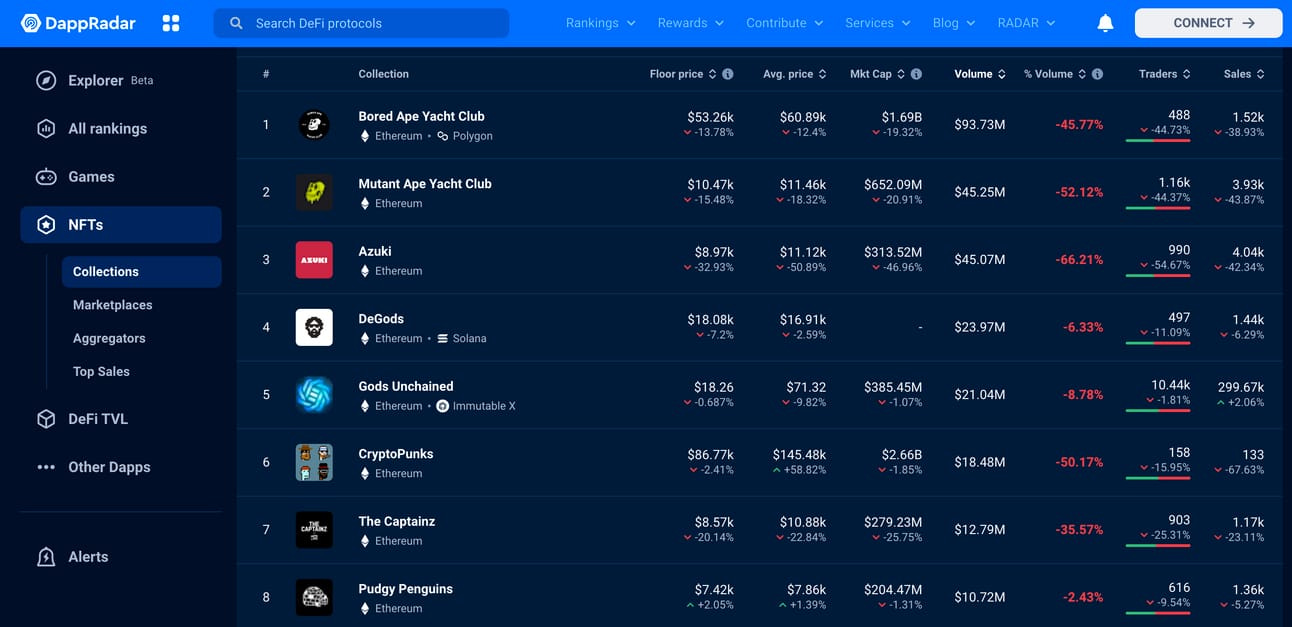Screen dimensions: 1292x627
Task: Click the DeFi TVL cube icon
Action: coord(46,419)
